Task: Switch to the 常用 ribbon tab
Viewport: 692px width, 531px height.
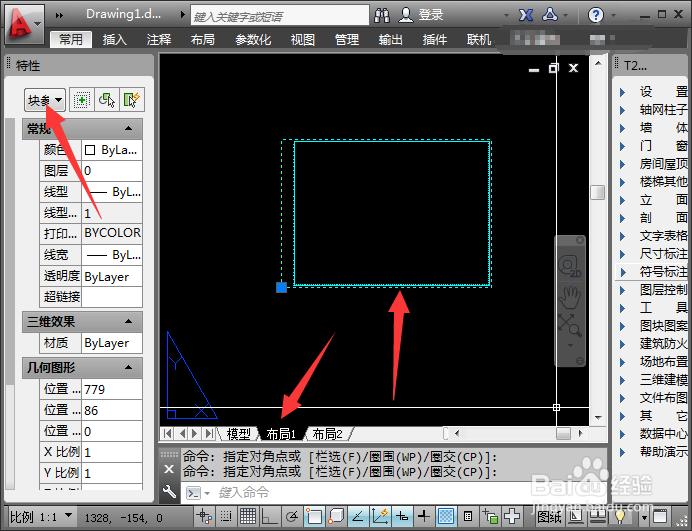Action: click(x=71, y=40)
